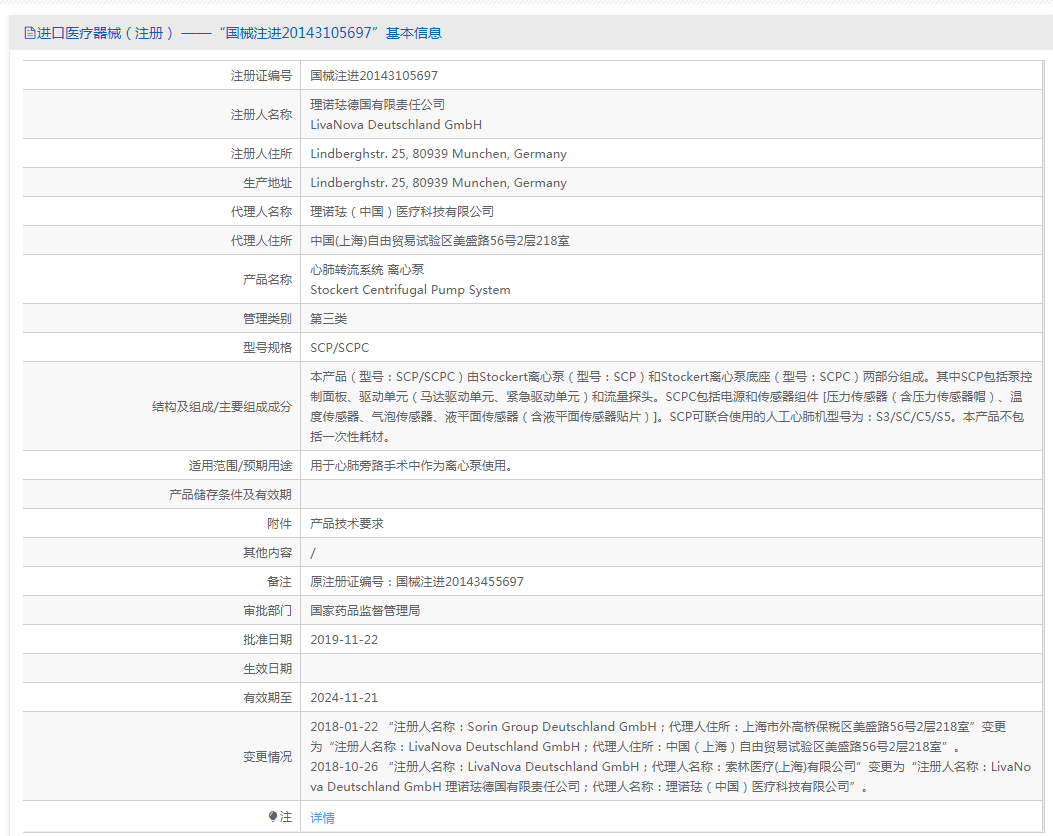This screenshot has height=836, width=1053.
Task: Select product name 心肺转流系统 离心泵
Action: pyautogui.click(x=367, y=270)
